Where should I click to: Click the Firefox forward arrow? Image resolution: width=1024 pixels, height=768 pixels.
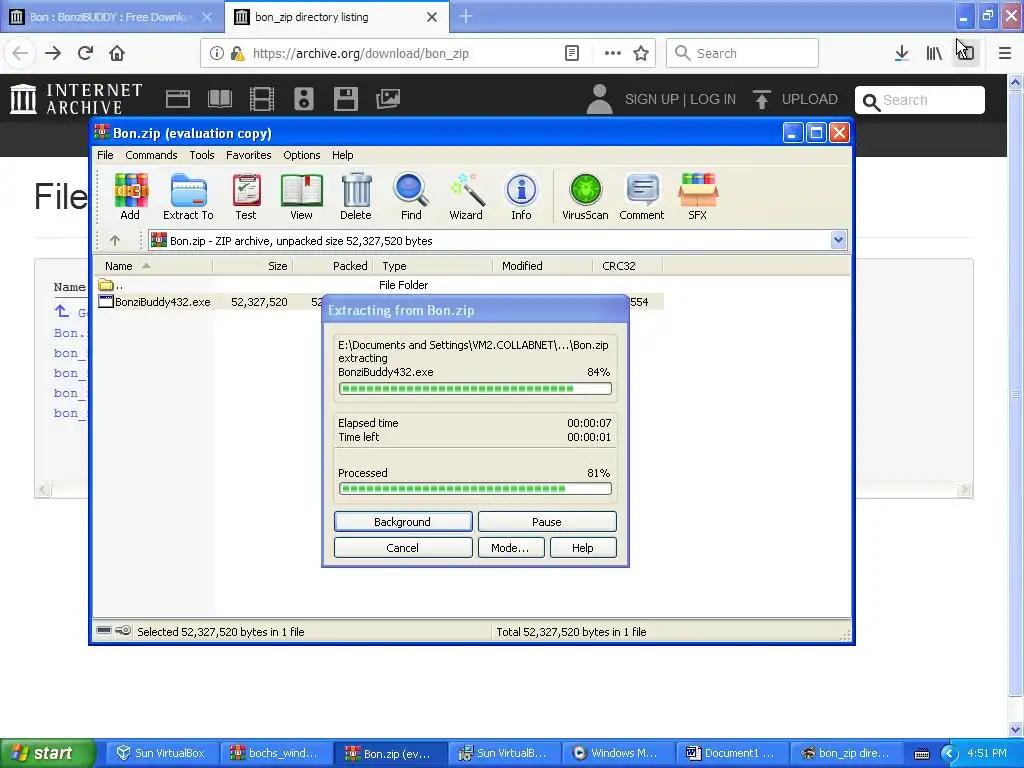click(53, 53)
